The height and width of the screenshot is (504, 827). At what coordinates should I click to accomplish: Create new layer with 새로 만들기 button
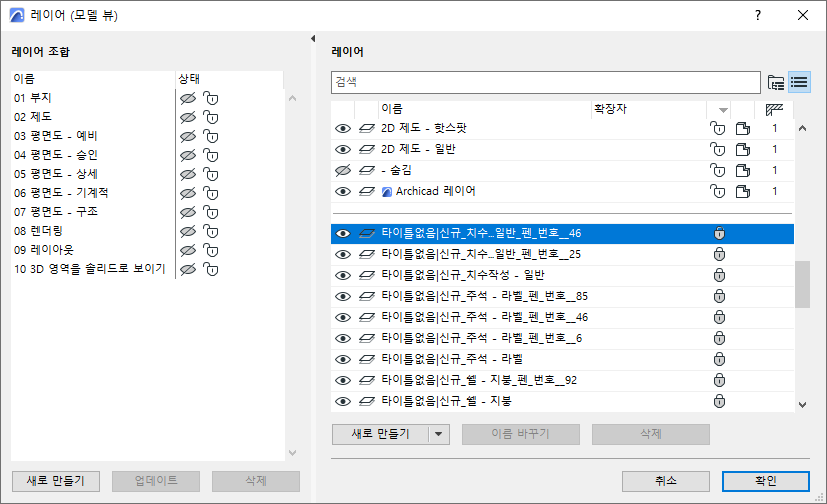(x=380, y=434)
